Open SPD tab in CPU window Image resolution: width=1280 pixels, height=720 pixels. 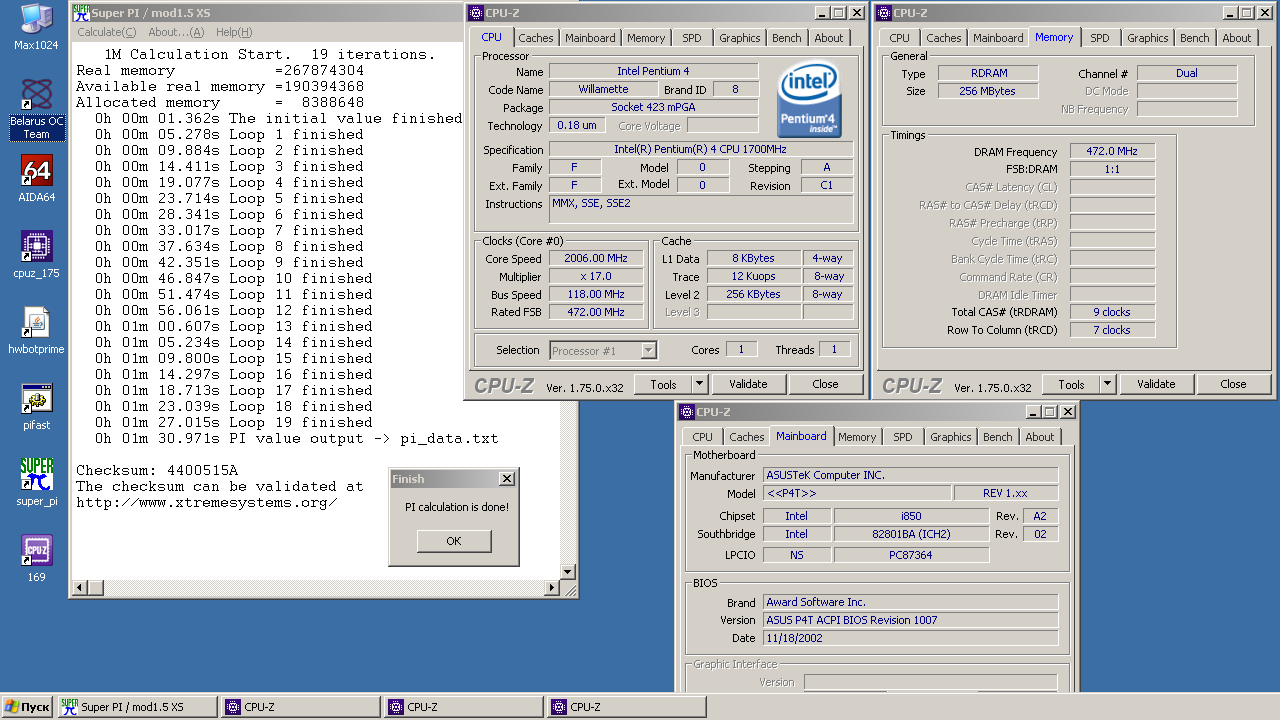click(692, 38)
